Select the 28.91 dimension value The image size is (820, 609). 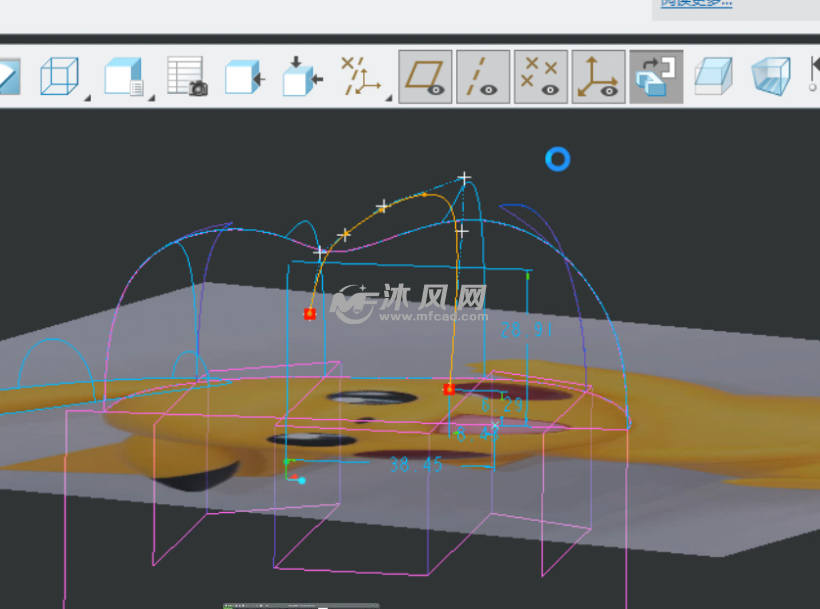tap(526, 330)
